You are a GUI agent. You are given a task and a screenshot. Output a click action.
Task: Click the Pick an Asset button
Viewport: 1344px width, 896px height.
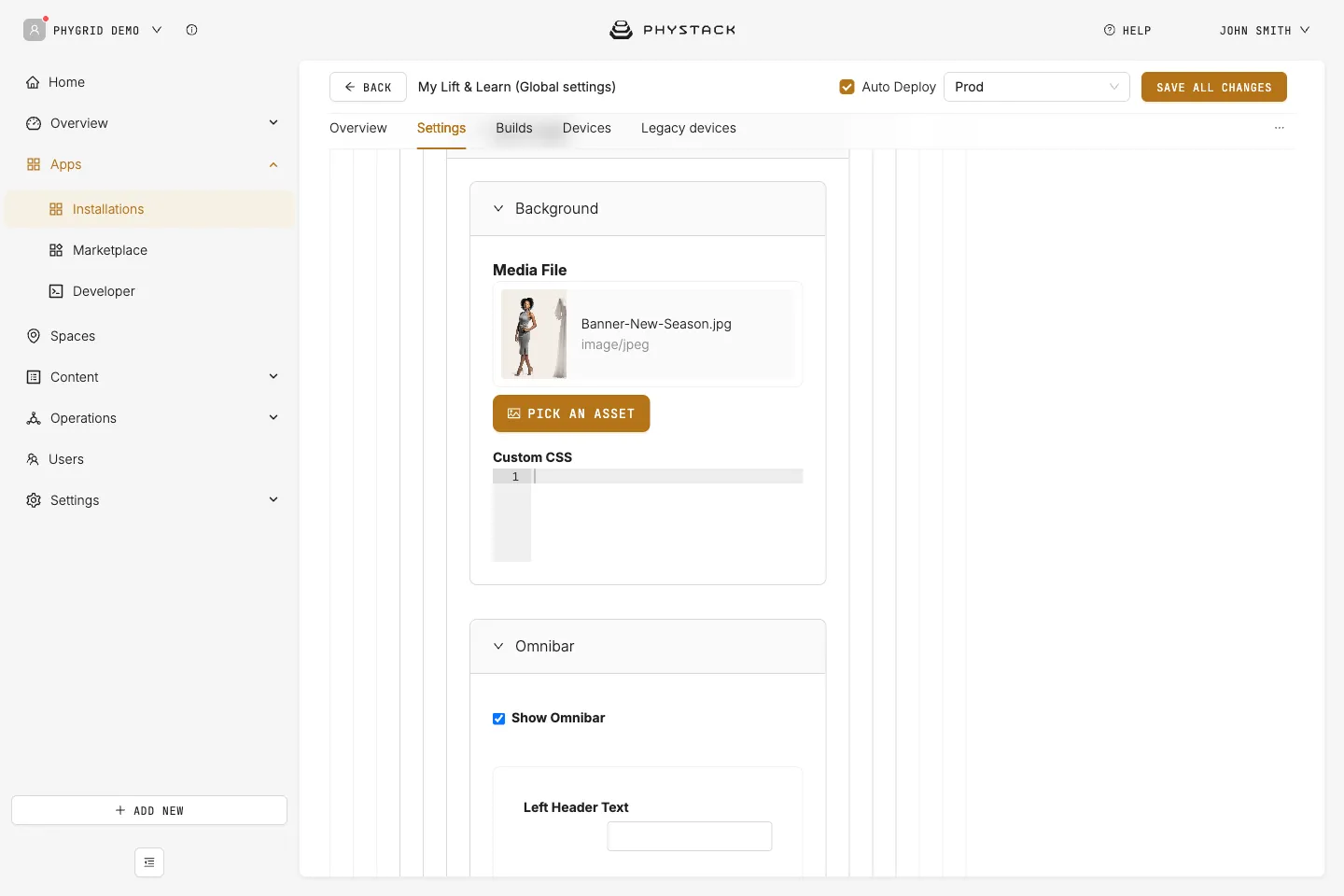(x=571, y=413)
